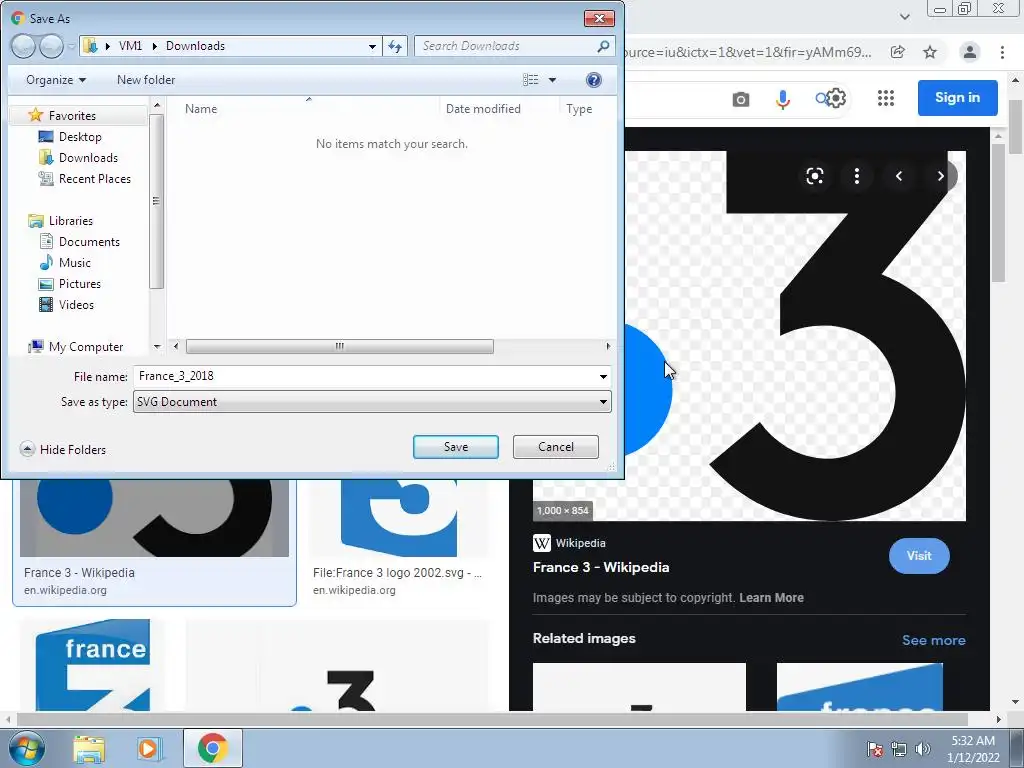Bookmark this page with the star icon
The width and height of the screenshot is (1024, 768).
point(930,52)
